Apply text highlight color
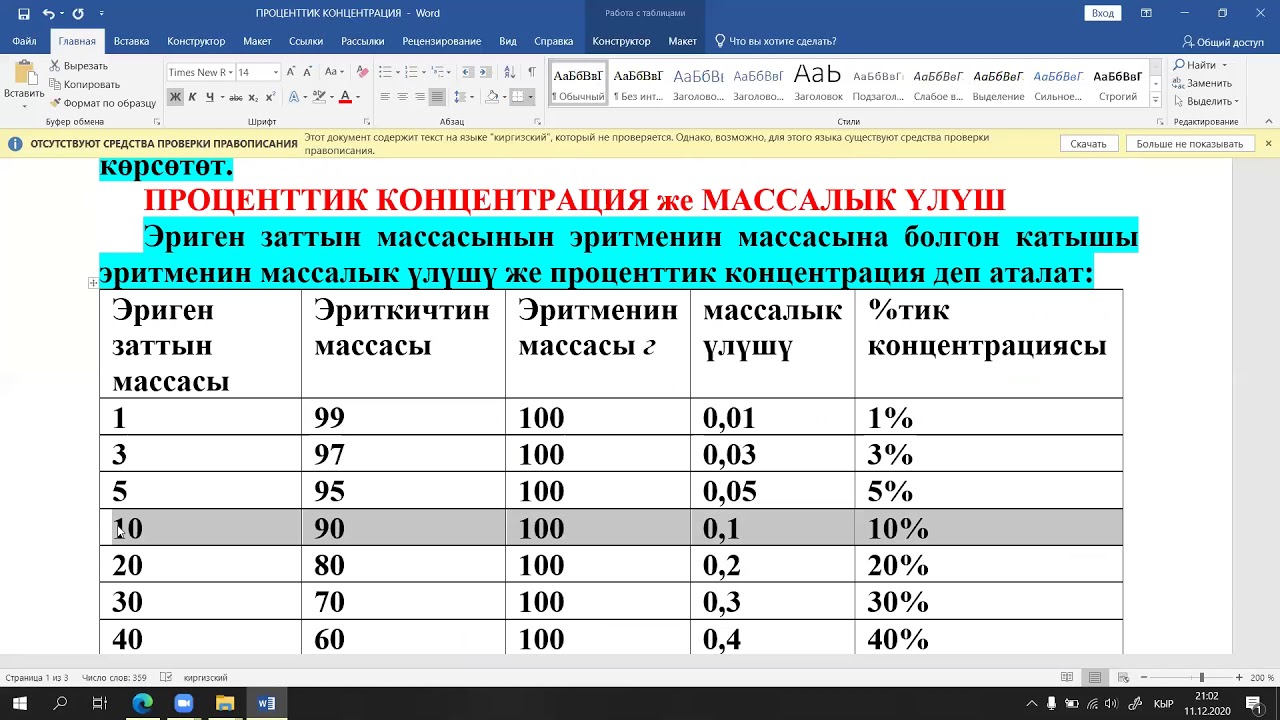1280x720 pixels. coord(320,97)
